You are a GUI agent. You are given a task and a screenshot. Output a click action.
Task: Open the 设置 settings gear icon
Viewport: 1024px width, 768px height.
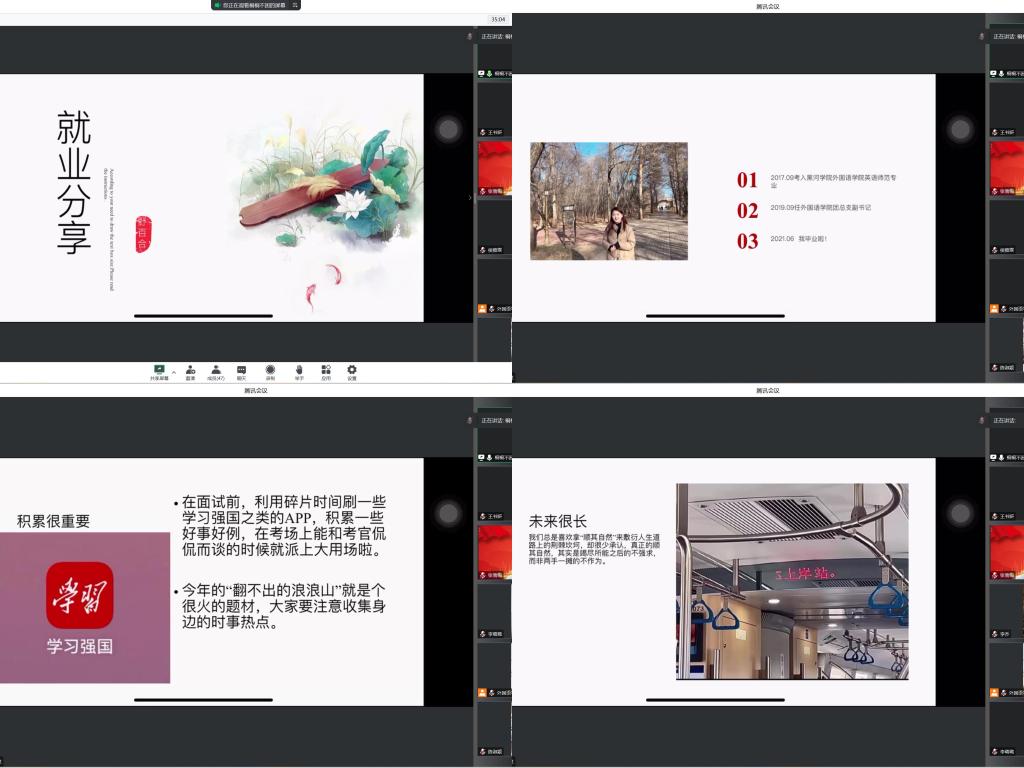[352, 369]
